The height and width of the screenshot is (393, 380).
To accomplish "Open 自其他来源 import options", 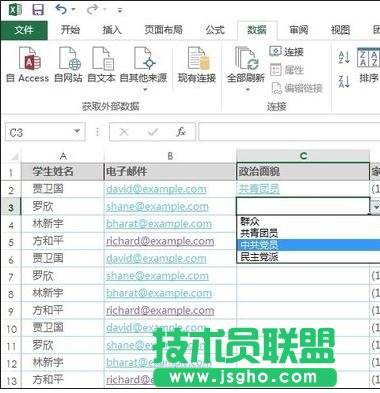I will (144, 69).
